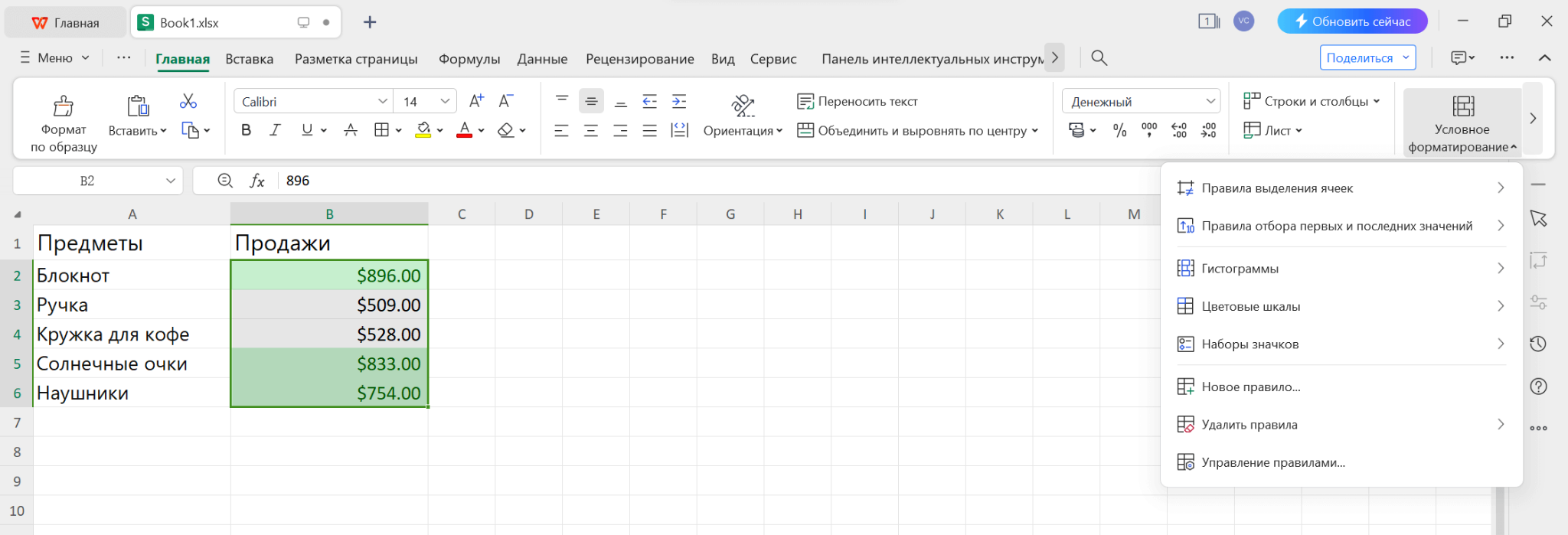Toggle Wrap Text (Переносить текст)
Viewport: 1568px width, 535px height.
(x=857, y=101)
